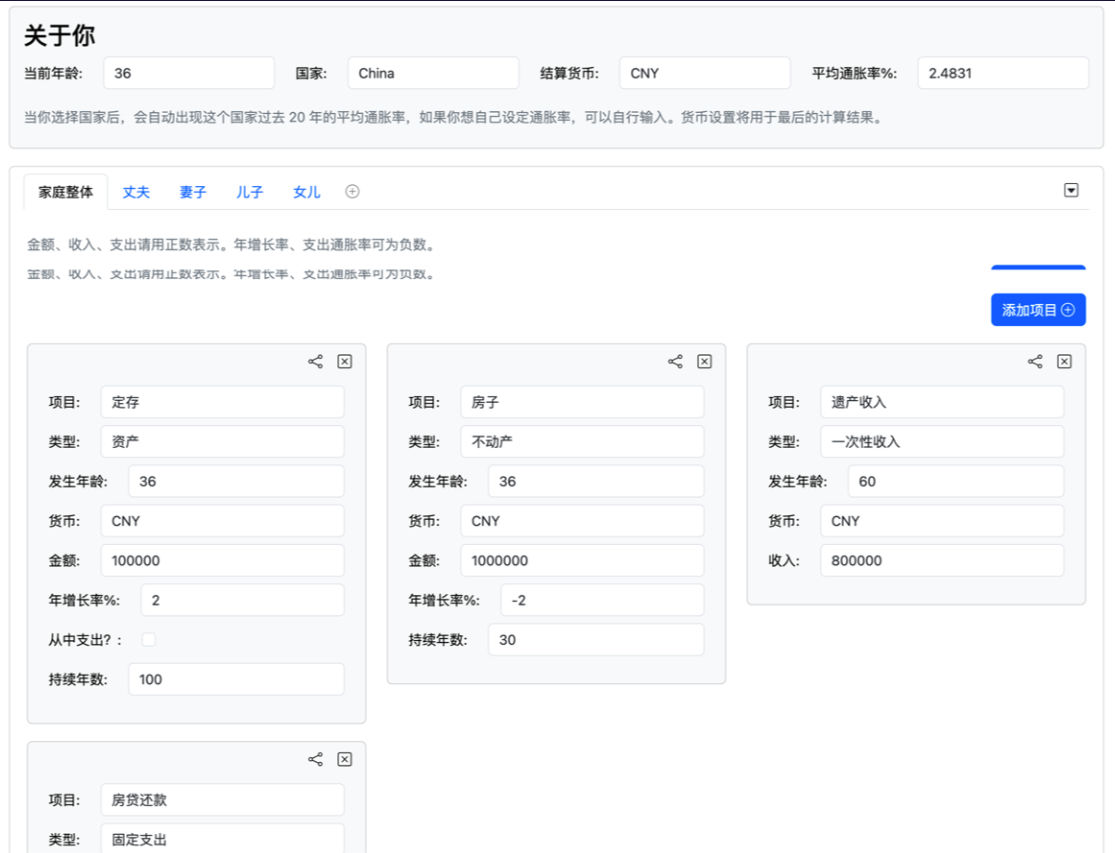Click the 当前年龄 input field
Screen dimensions: 1115x853
[x=189, y=72]
